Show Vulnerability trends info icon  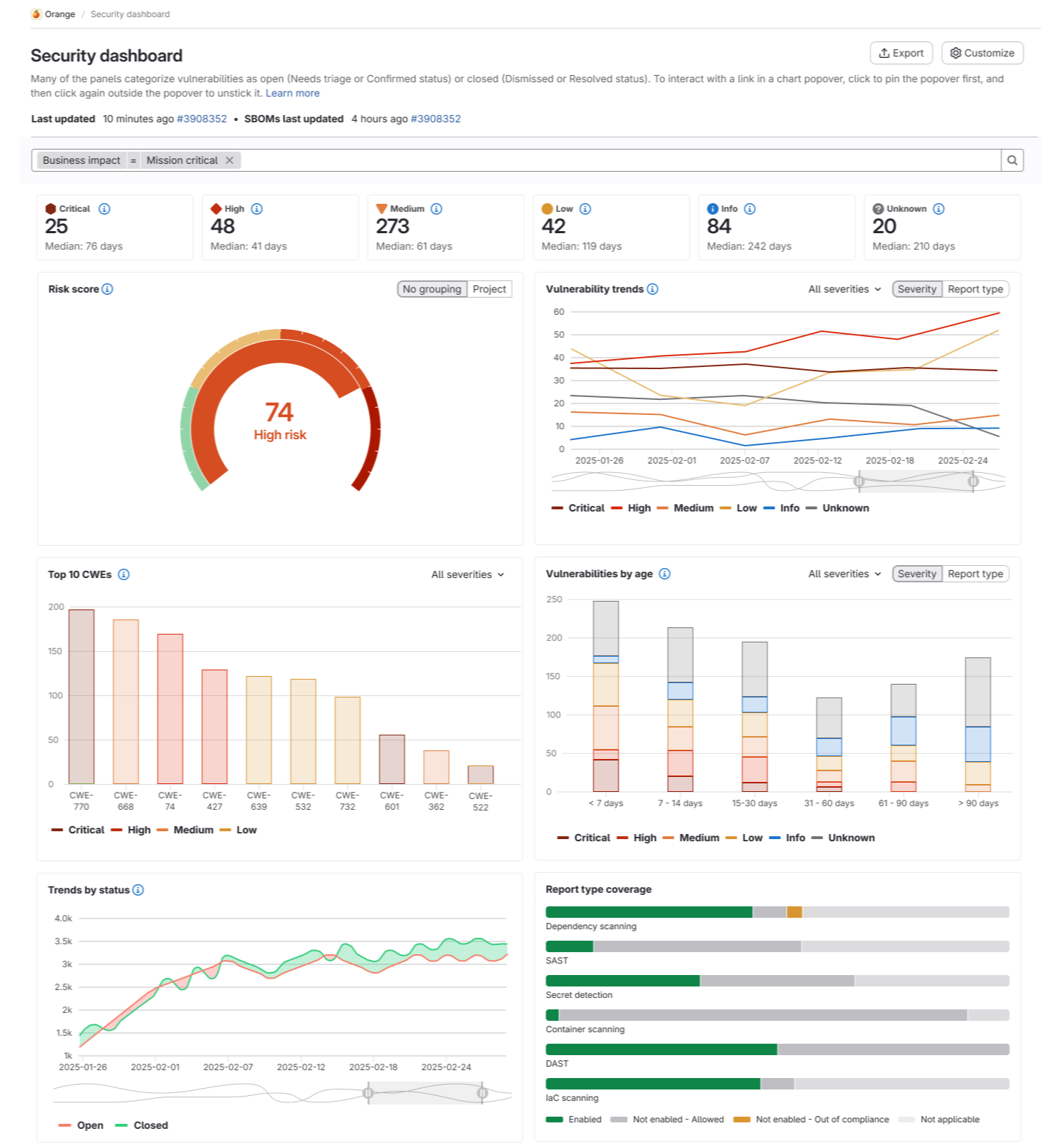[x=653, y=289]
